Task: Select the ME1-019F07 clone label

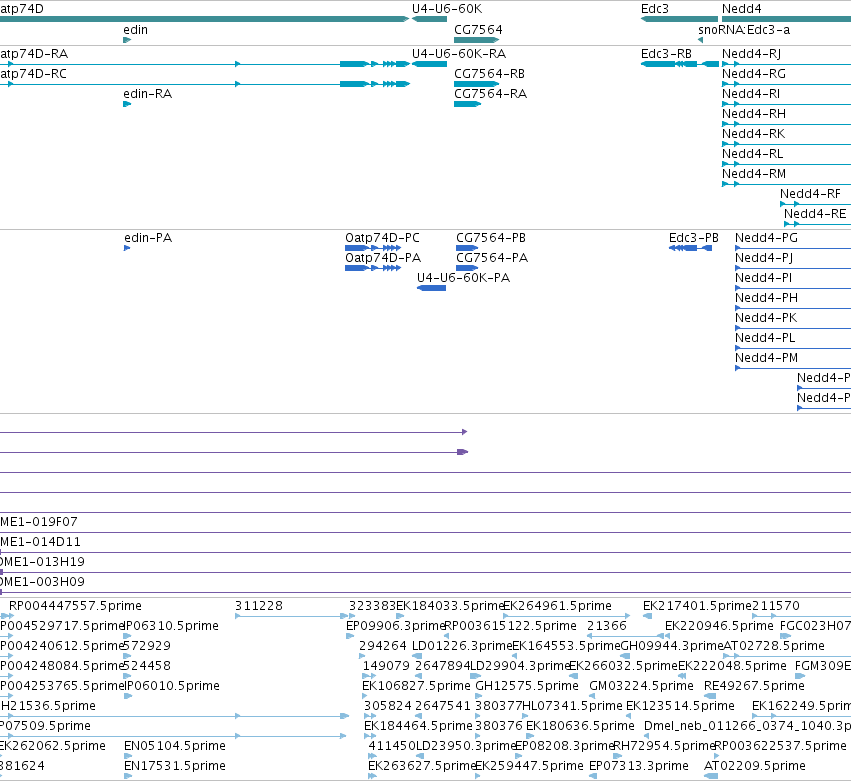Action: [39, 522]
